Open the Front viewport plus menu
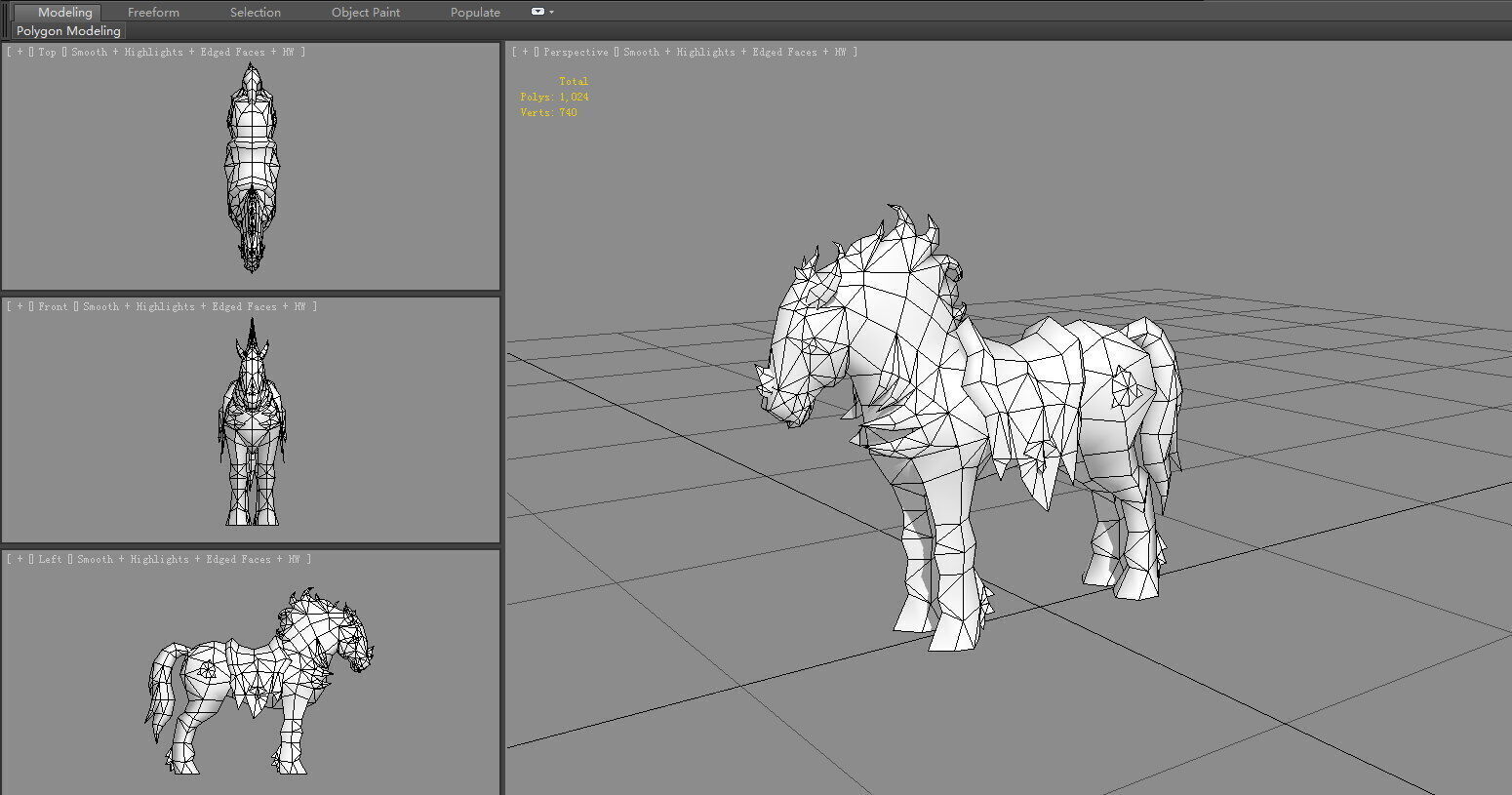The height and width of the screenshot is (795, 1512). (20, 306)
